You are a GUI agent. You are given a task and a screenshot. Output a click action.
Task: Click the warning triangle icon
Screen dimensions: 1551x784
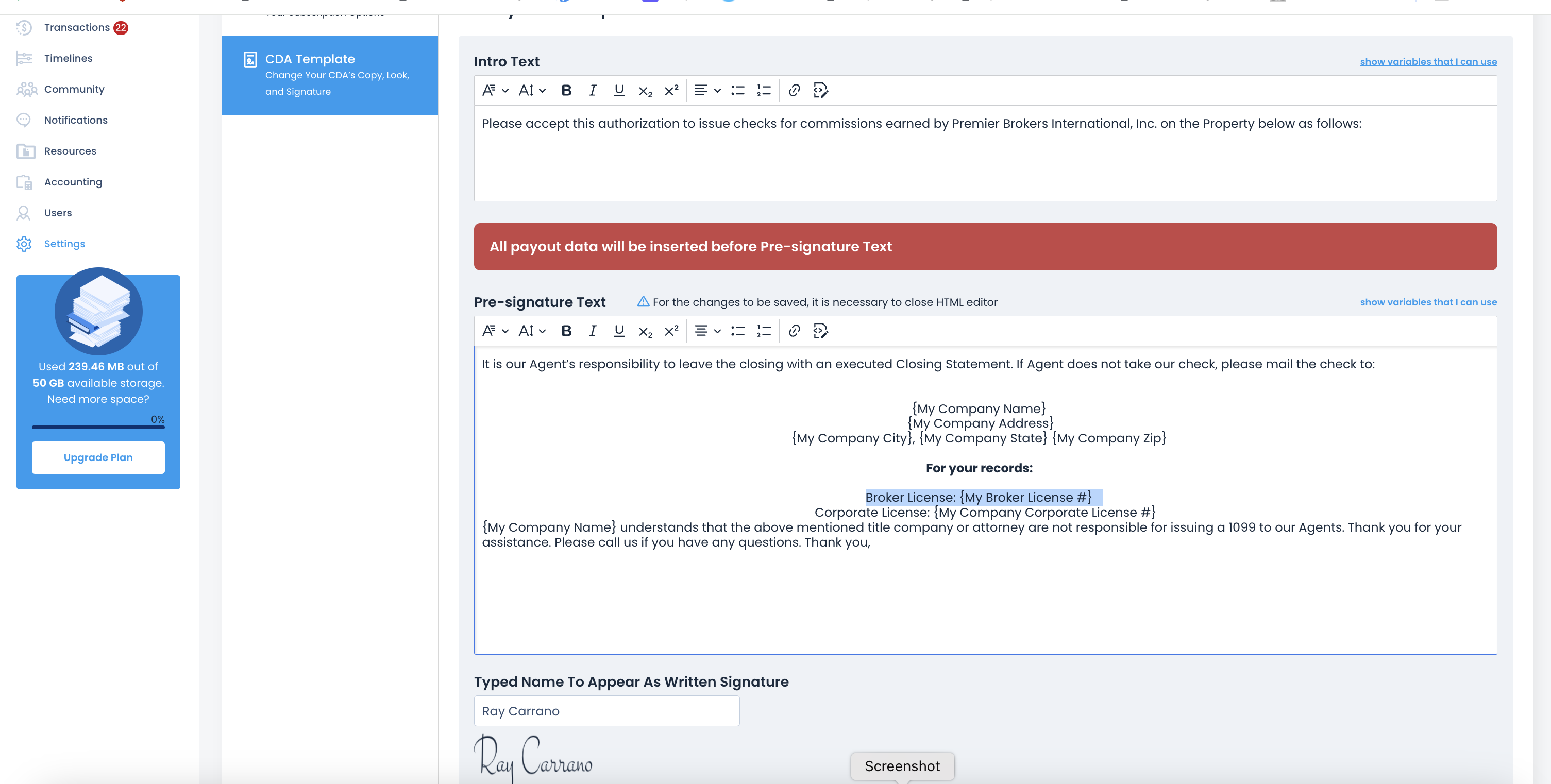click(x=643, y=301)
